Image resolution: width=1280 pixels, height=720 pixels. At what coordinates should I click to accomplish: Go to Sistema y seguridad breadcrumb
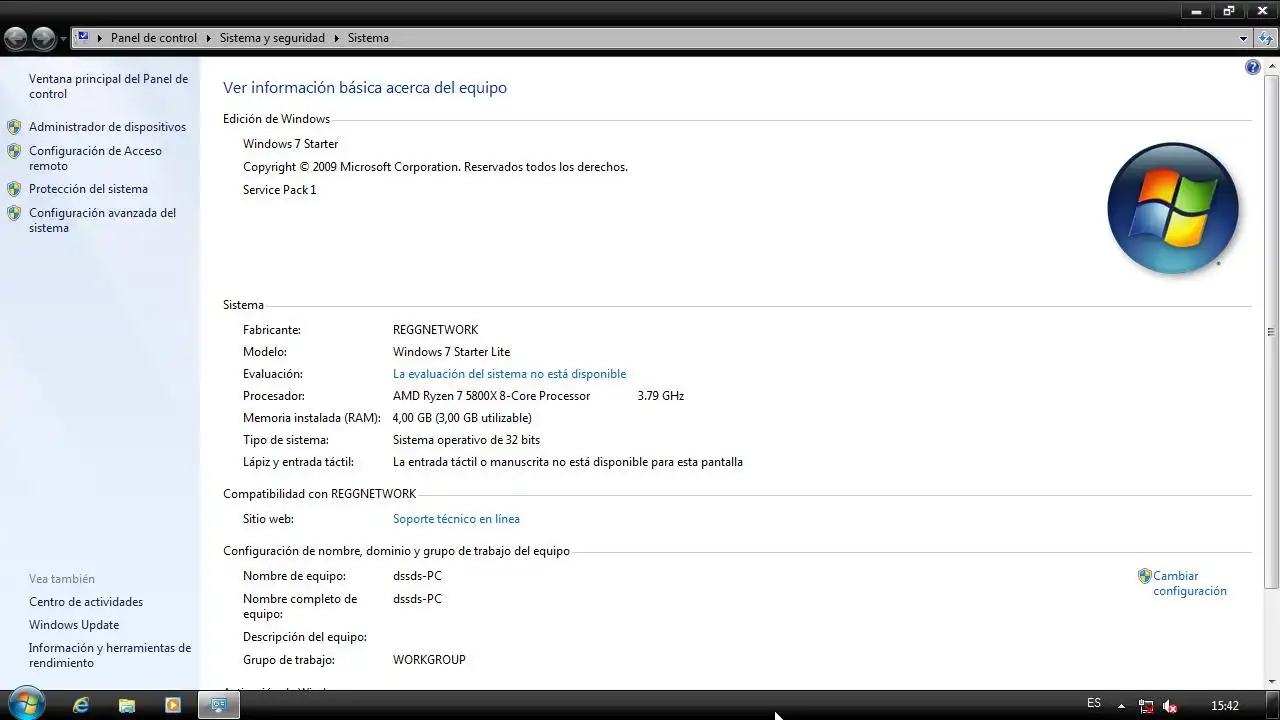point(272,38)
